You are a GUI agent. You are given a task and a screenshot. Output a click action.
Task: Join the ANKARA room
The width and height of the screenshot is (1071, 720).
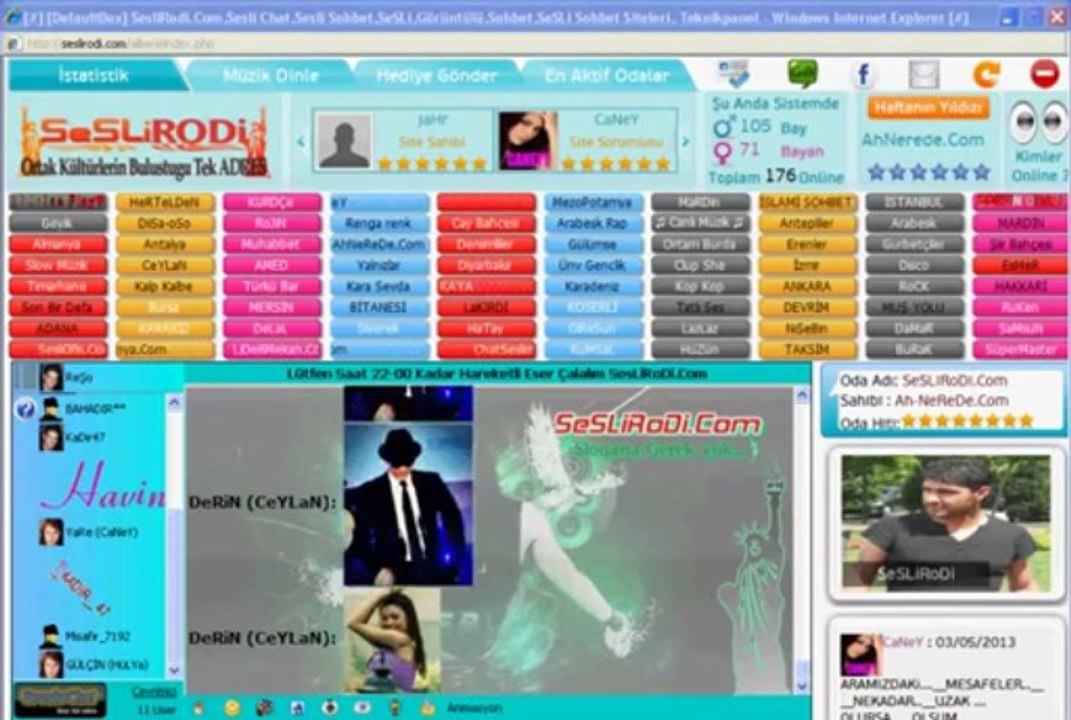click(807, 286)
